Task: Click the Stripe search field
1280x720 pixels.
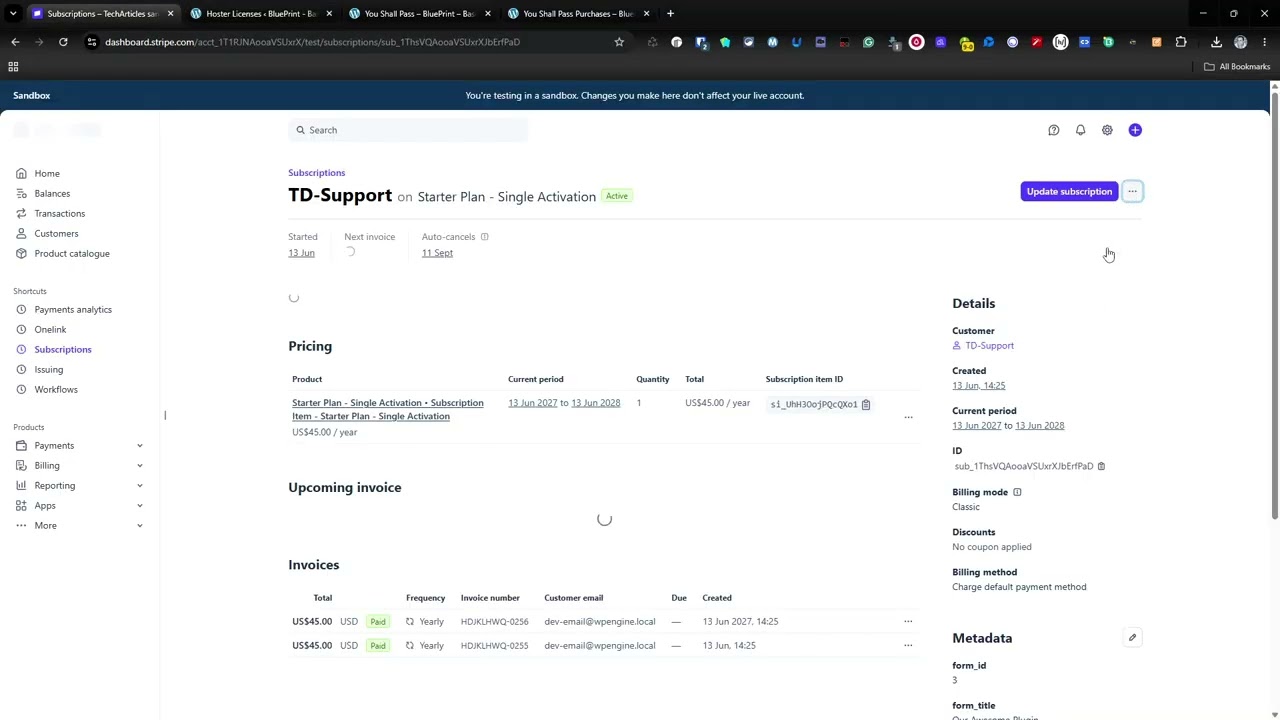Action: tap(408, 130)
